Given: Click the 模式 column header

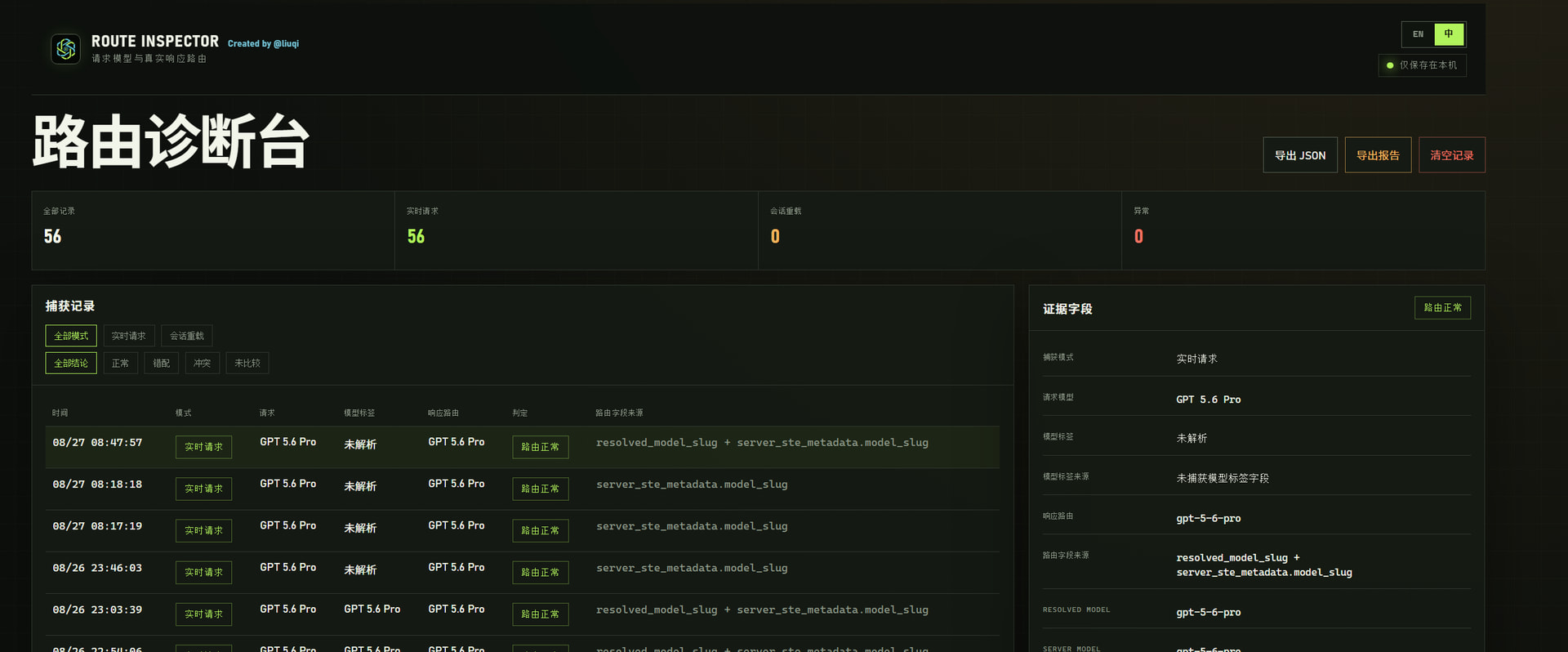Looking at the screenshot, I should coord(184,413).
